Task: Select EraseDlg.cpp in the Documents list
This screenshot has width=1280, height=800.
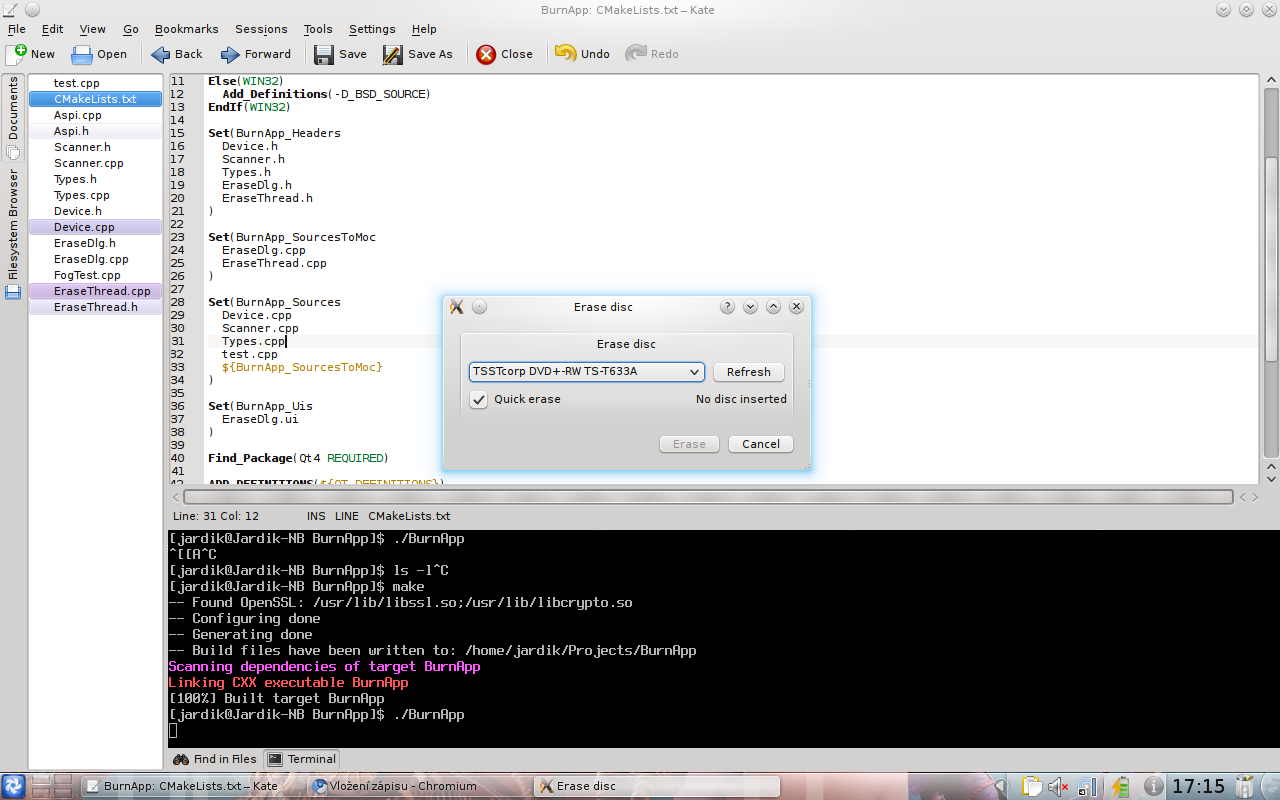Action: coord(95,259)
